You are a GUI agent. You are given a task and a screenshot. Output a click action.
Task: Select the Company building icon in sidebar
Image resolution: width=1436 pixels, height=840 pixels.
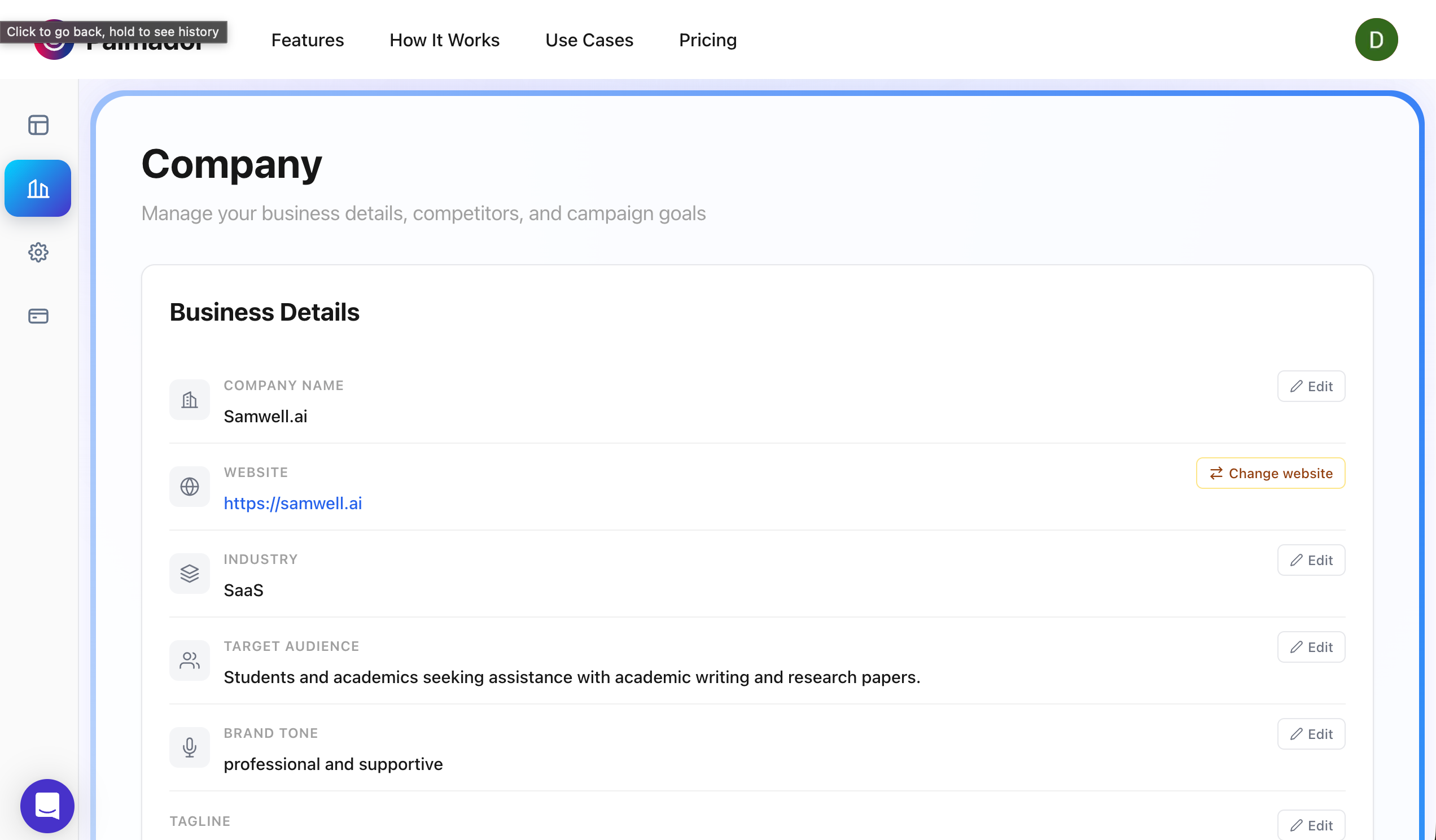coord(38,188)
